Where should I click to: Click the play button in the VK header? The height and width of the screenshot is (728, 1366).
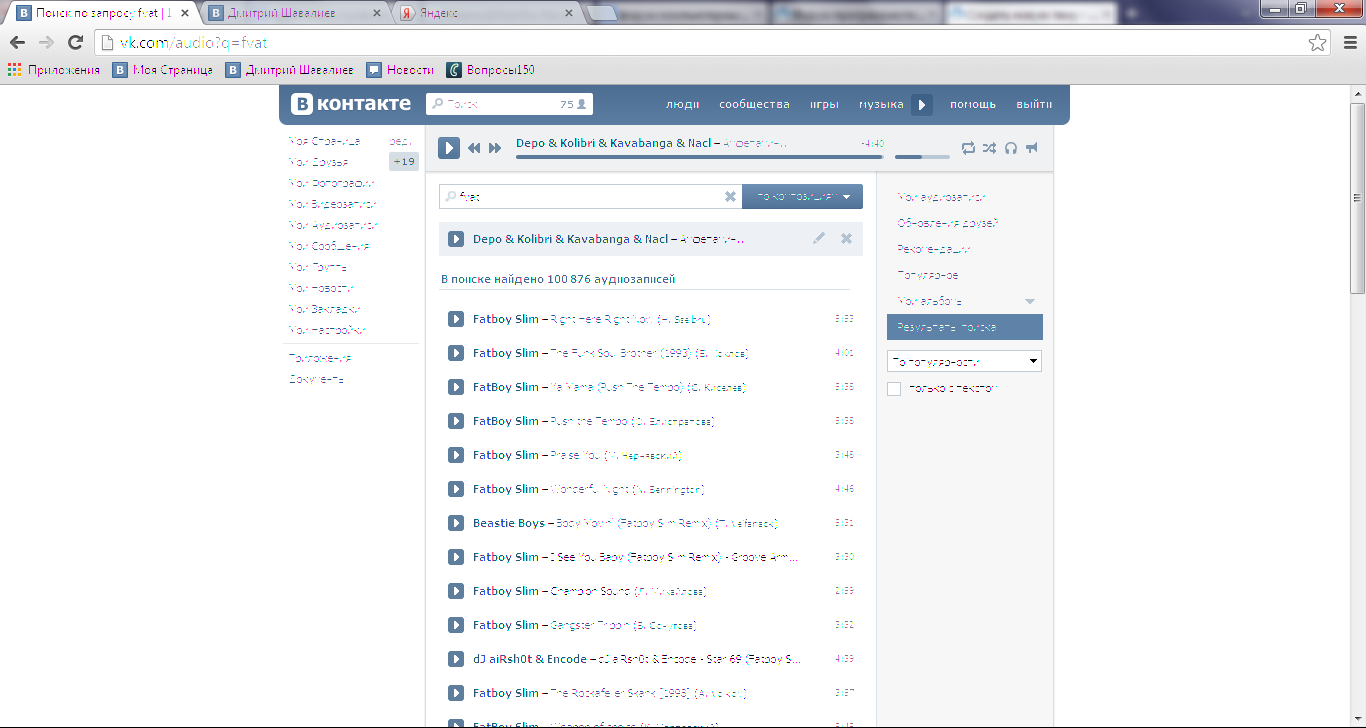pyautogui.click(x=922, y=104)
